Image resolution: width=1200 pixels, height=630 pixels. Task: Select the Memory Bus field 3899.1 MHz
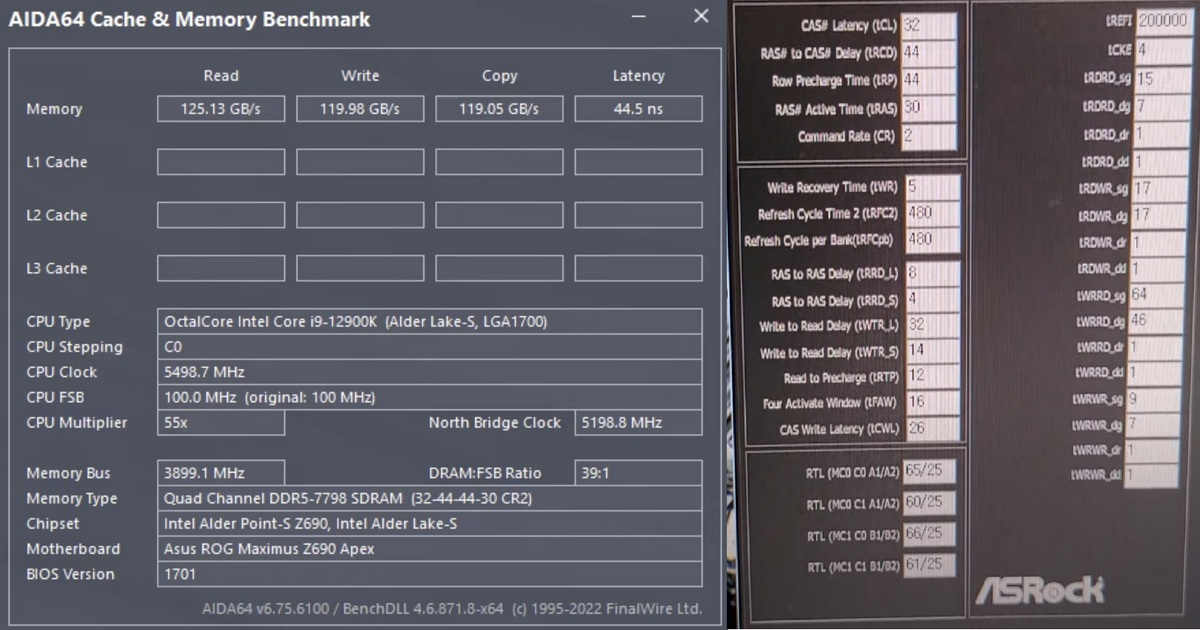coord(221,473)
